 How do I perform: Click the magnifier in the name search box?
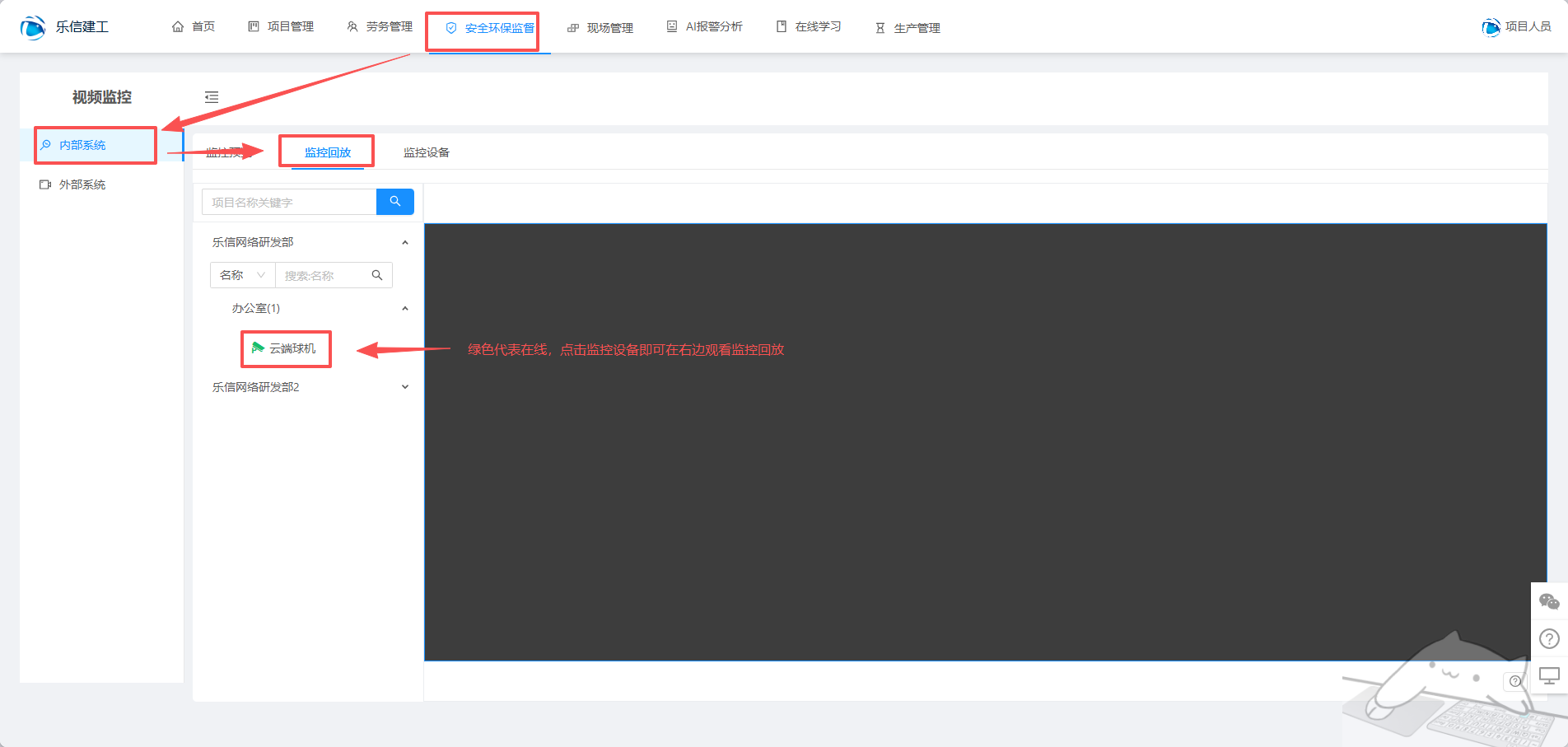tap(377, 275)
